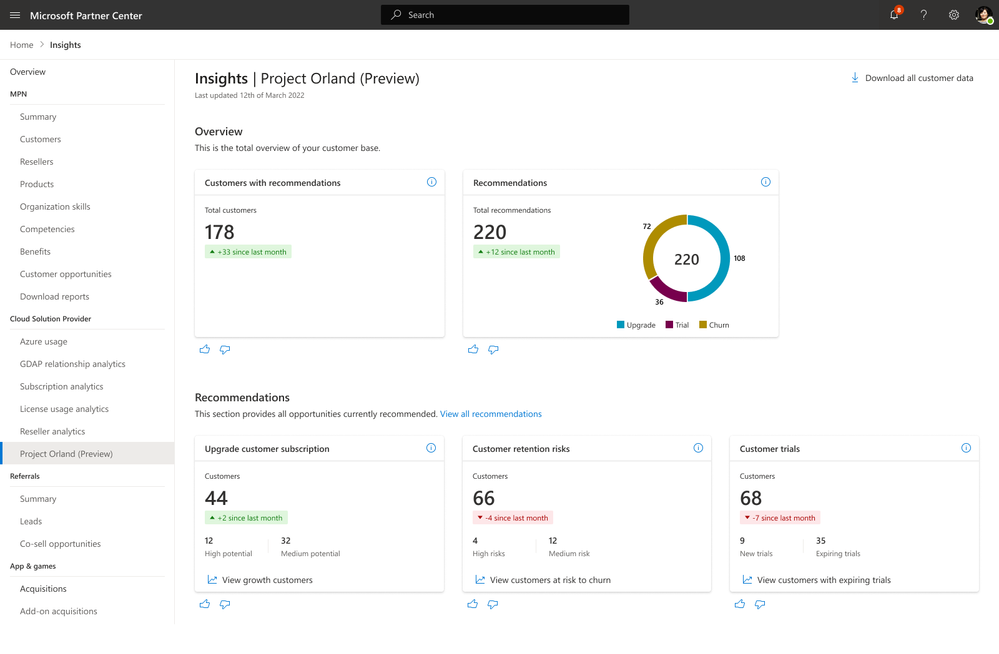Show info for Customer retention risks card
Viewport: 999px width, 654px height.
pyautogui.click(x=698, y=448)
